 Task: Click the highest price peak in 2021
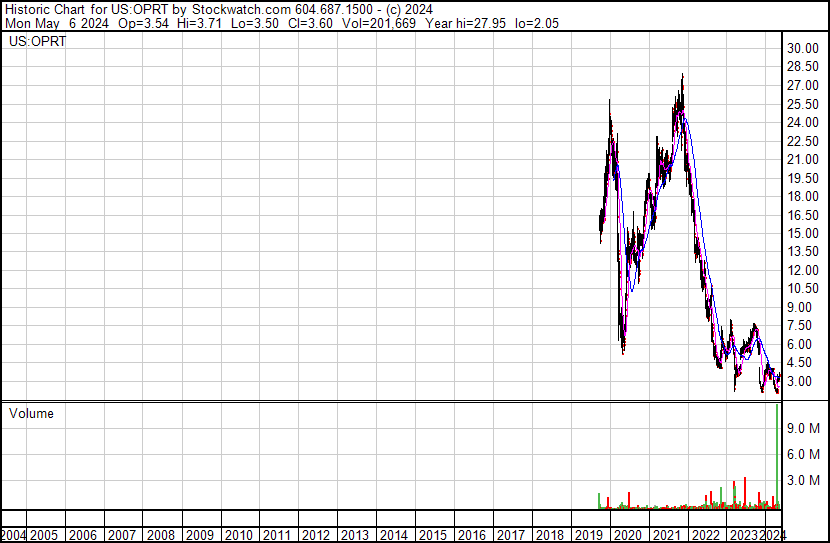click(x=682, y=78)
